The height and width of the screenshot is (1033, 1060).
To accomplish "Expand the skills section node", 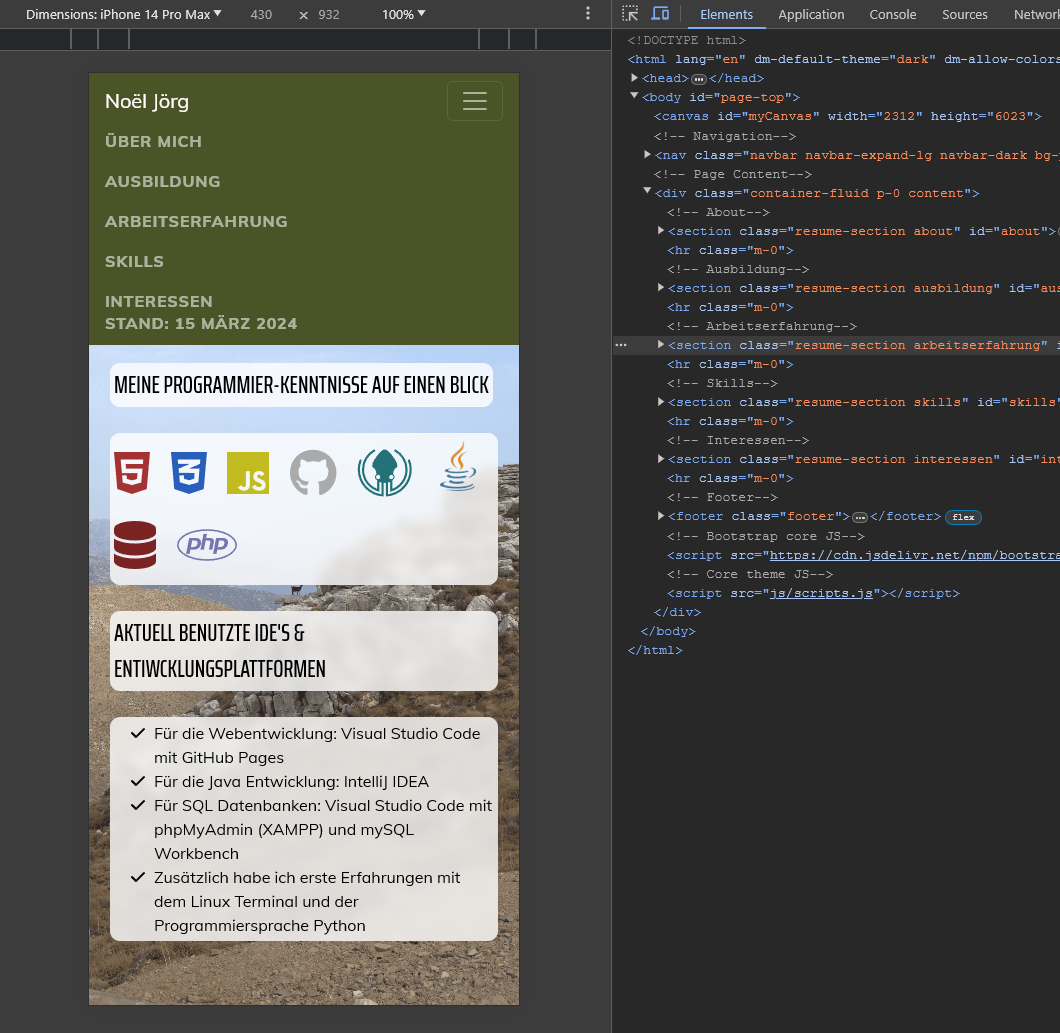I will click(660, 402).
